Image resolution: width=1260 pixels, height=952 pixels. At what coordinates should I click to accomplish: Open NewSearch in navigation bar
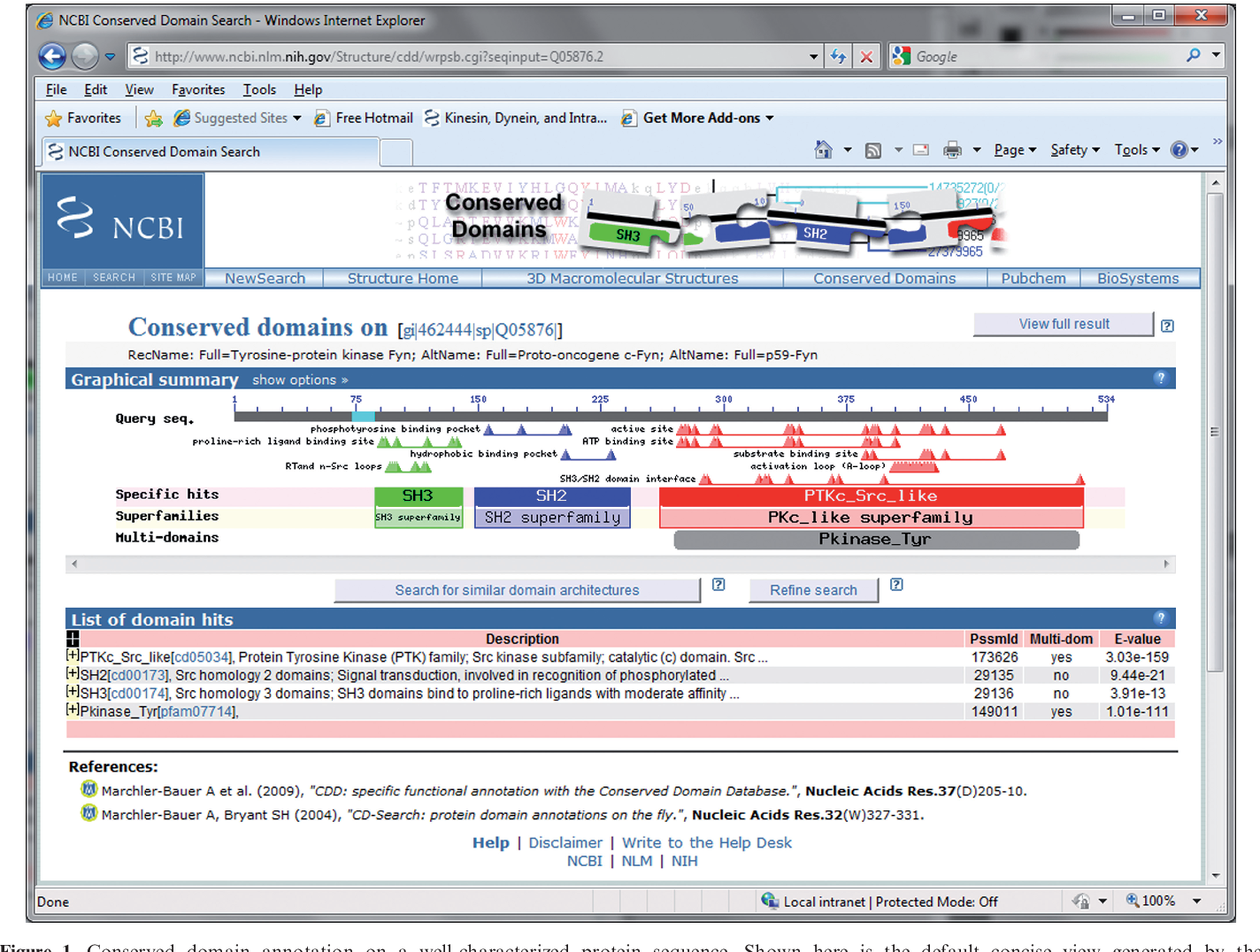(x=265, y=278)
